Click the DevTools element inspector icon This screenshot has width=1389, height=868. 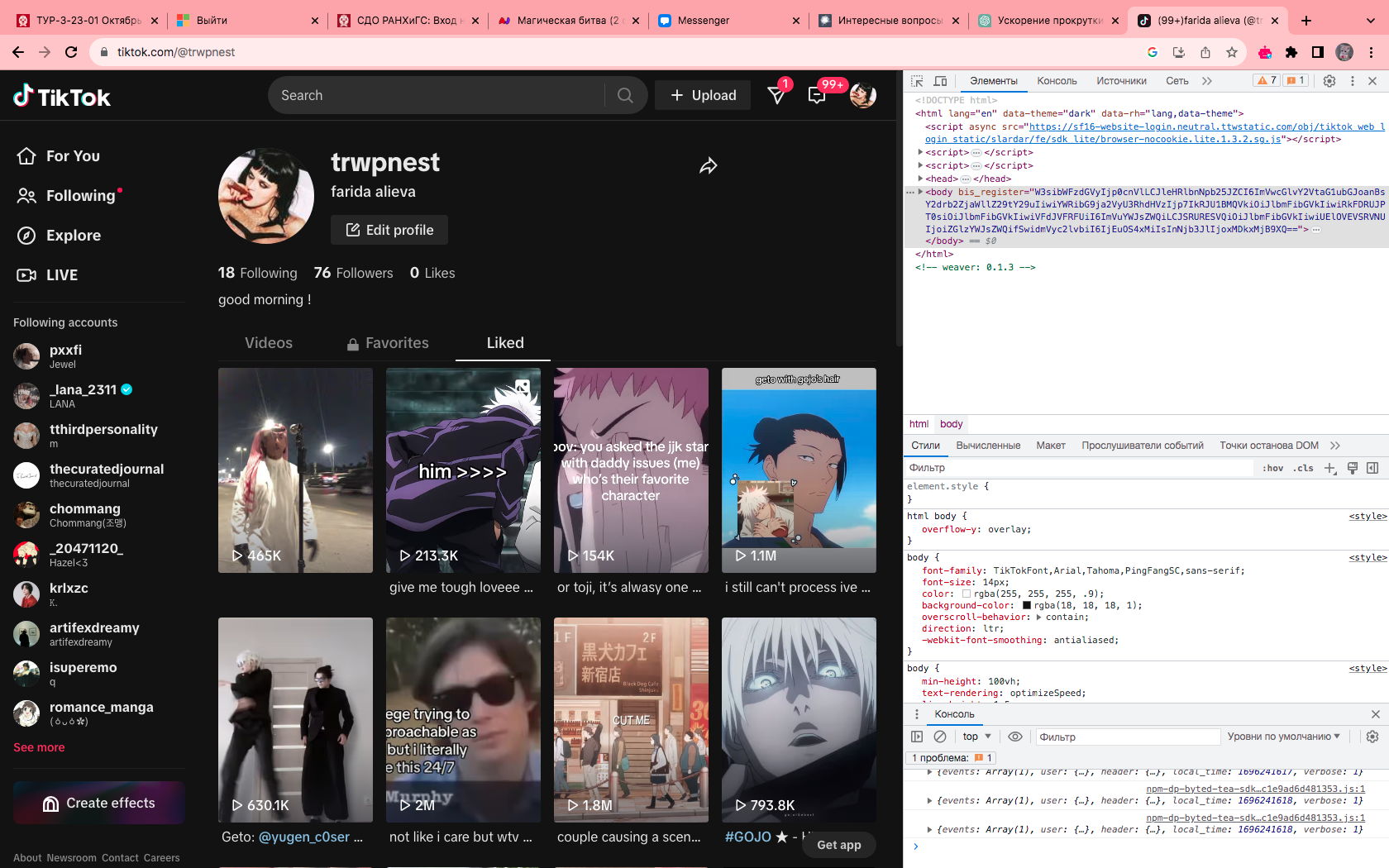pos(917,81)
